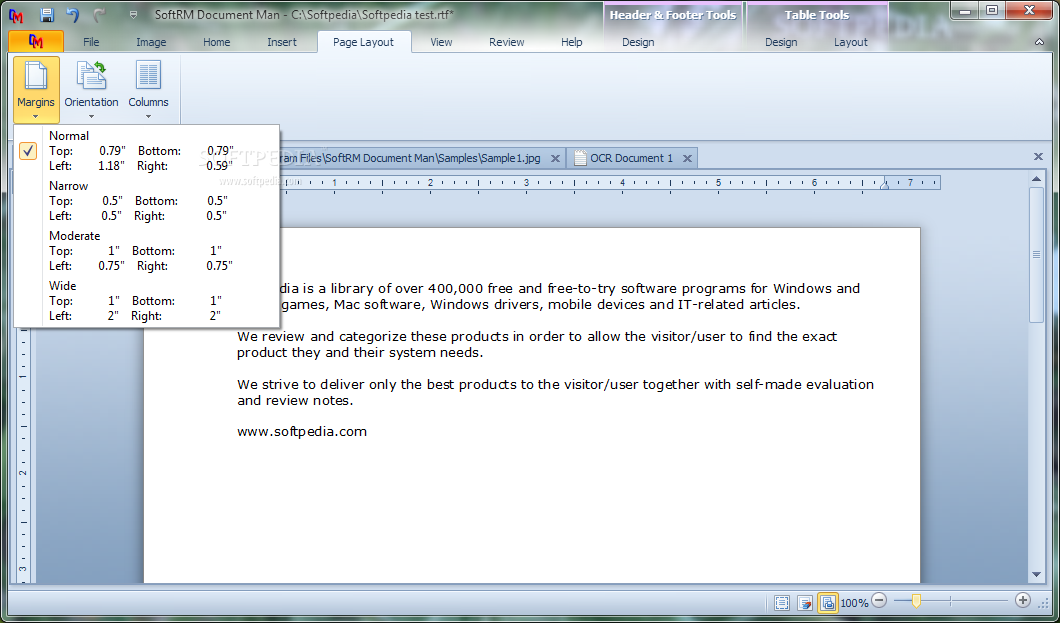Click the paragraph starting 'We review and categorize'
The image size is (1060, 623).
(537, 344)
